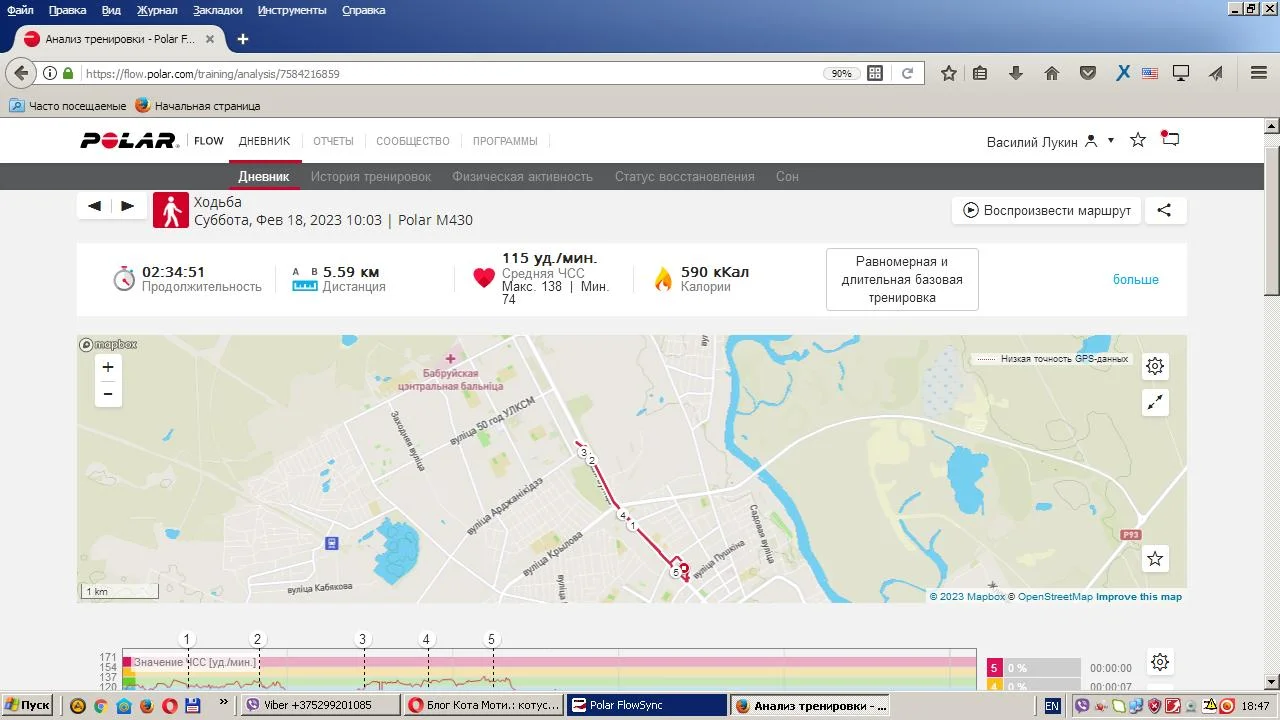Screen dimensions: 1280x720
Task: Open ОТЧЕТЫ section in Polar nav
Action: 333,141
